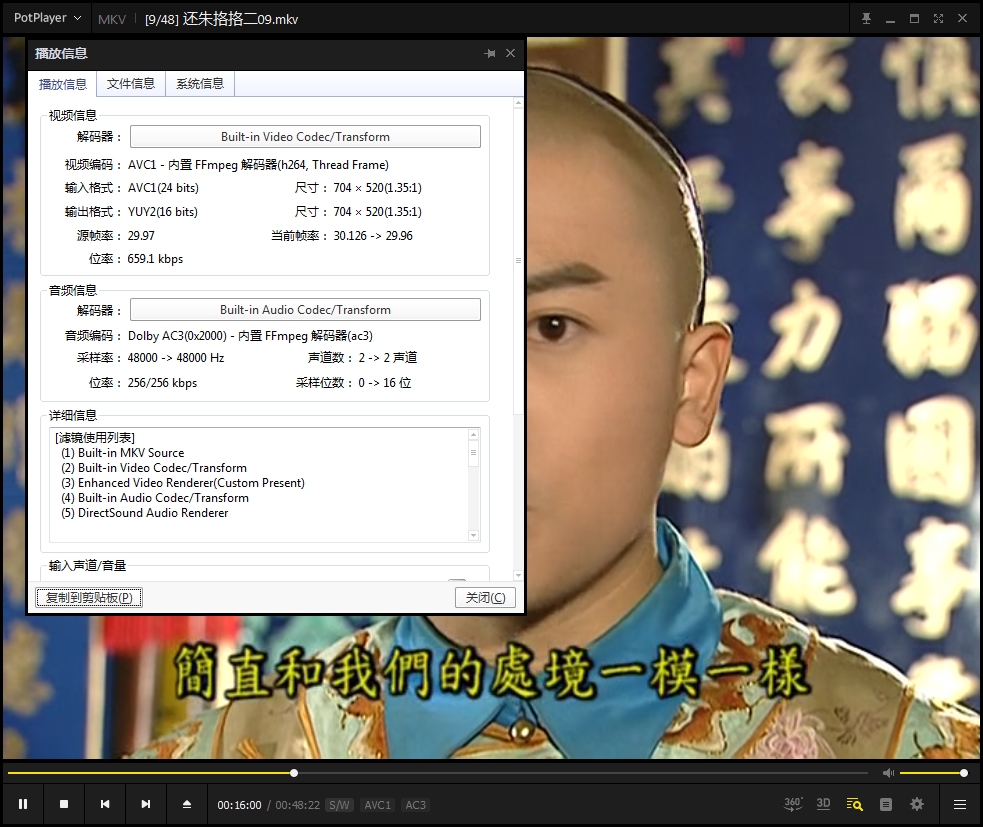Click dialog scrollbar up arrow

pyautogui.click(x=518, y=103)
